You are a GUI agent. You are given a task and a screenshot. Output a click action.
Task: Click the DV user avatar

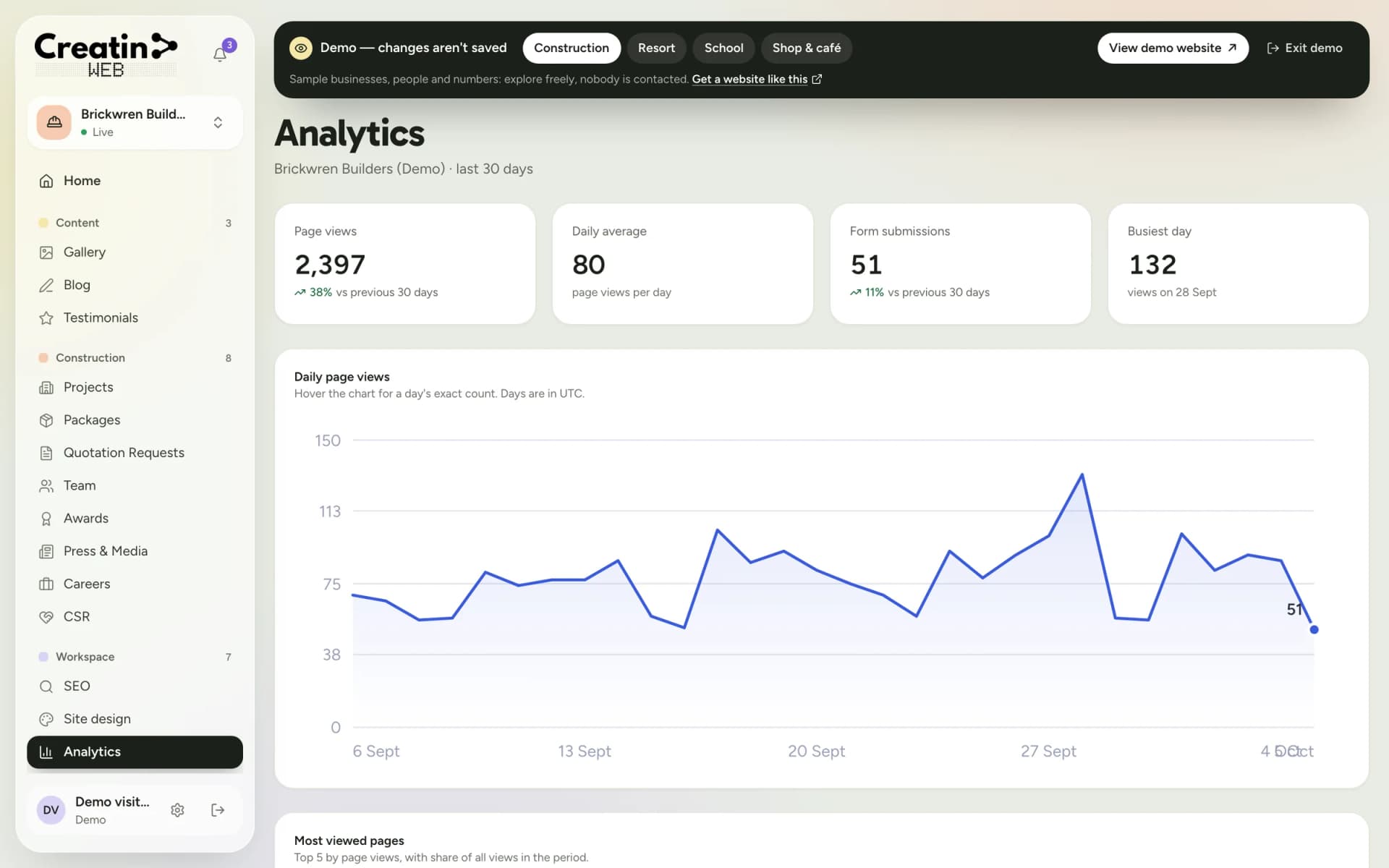51,810
